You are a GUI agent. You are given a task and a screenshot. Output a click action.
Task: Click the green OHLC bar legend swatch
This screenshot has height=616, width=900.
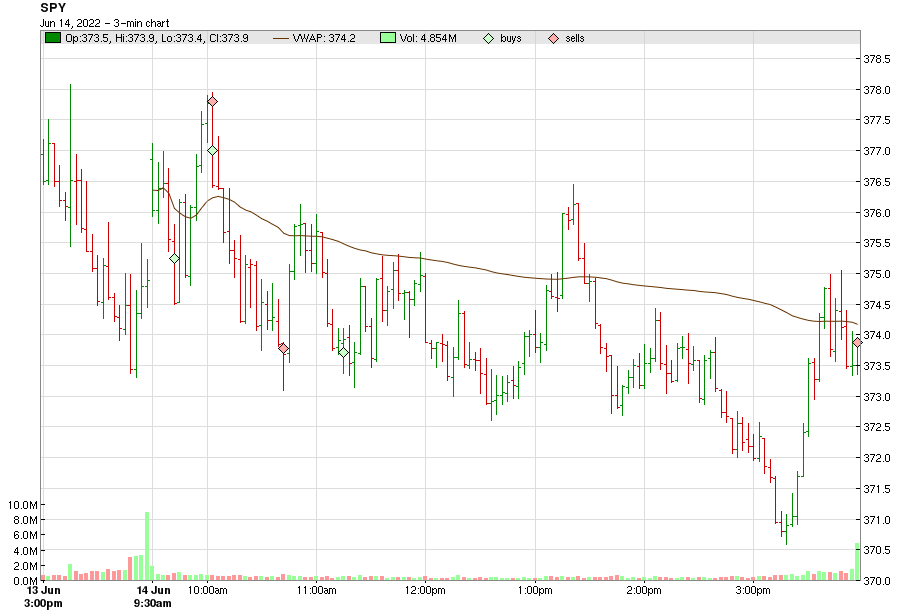click(x=53, y=38)
